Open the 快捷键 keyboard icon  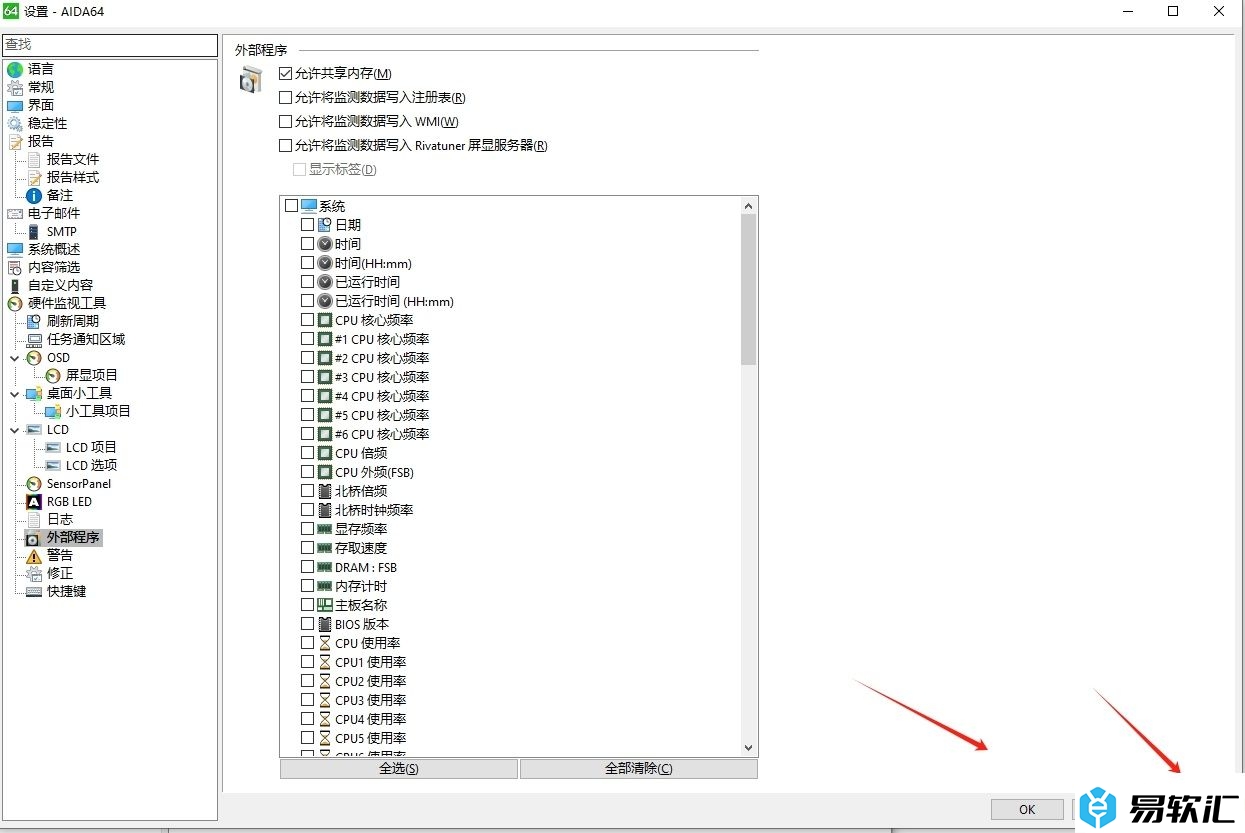tap(34, 591)
